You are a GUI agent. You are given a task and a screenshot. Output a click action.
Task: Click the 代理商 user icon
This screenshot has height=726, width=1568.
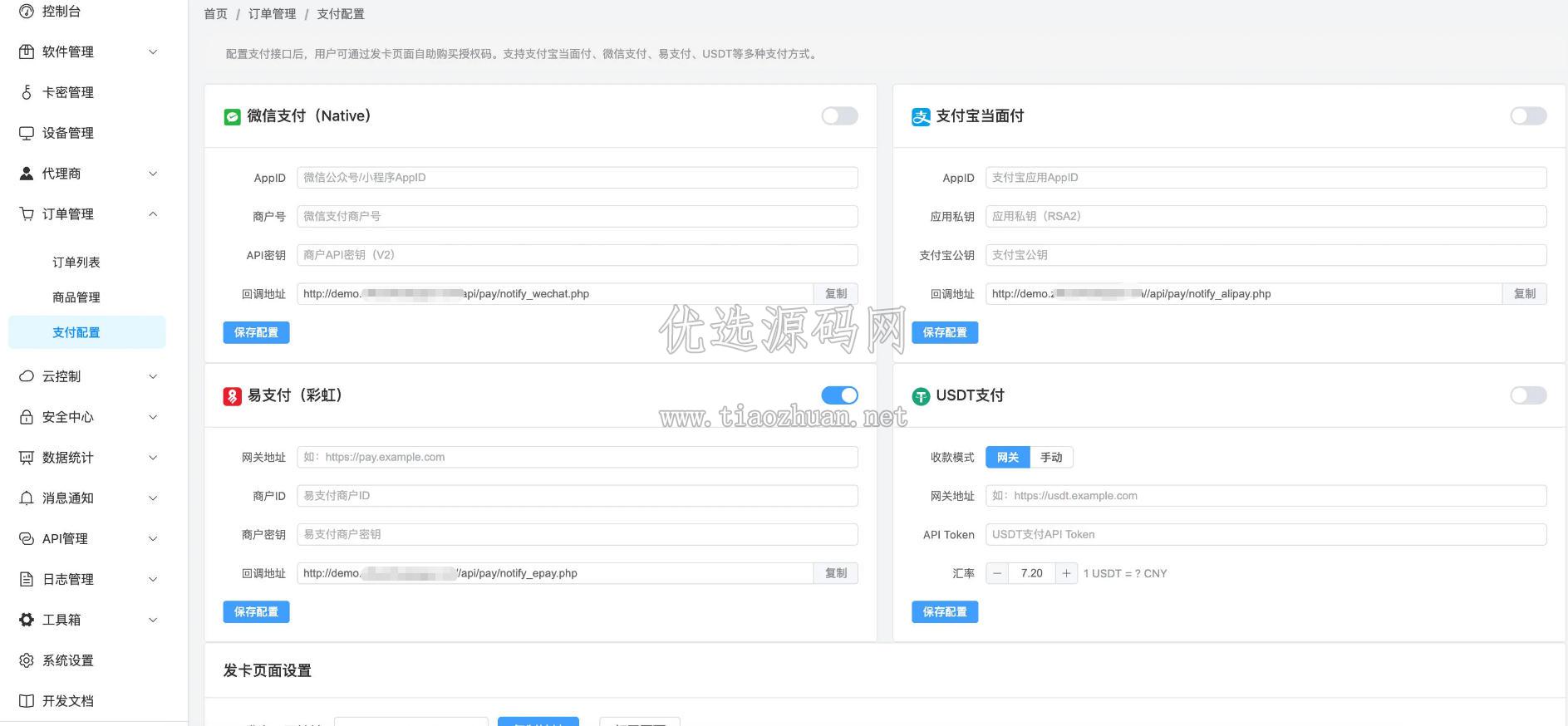click(x=27, y=174)
